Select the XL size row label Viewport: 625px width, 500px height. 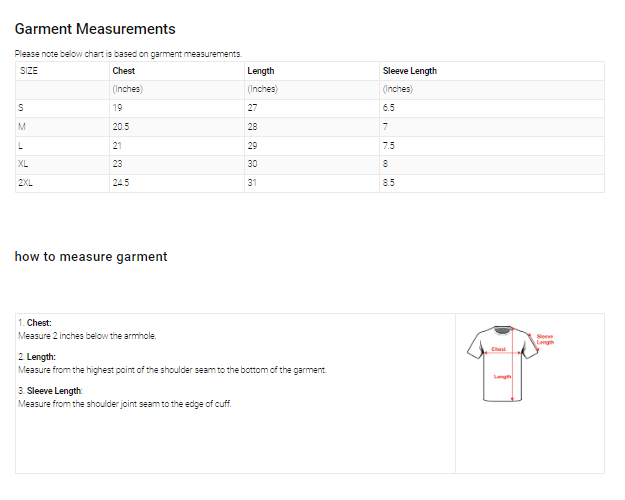(x=24, y=164)
